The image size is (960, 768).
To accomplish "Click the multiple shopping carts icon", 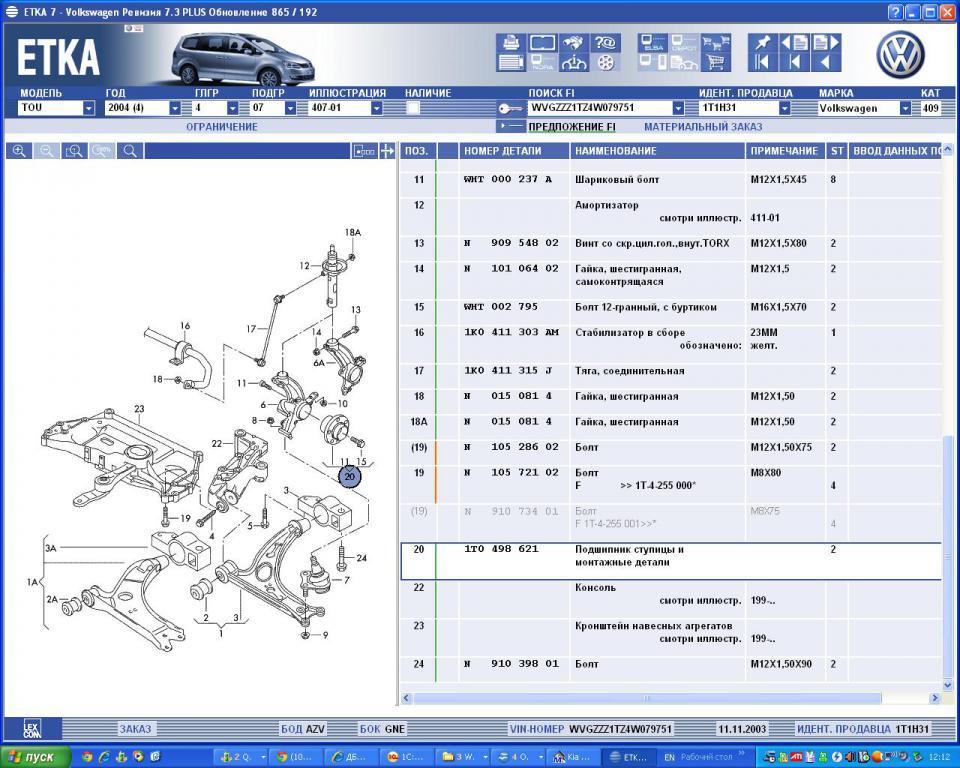I will coord(716,43).
